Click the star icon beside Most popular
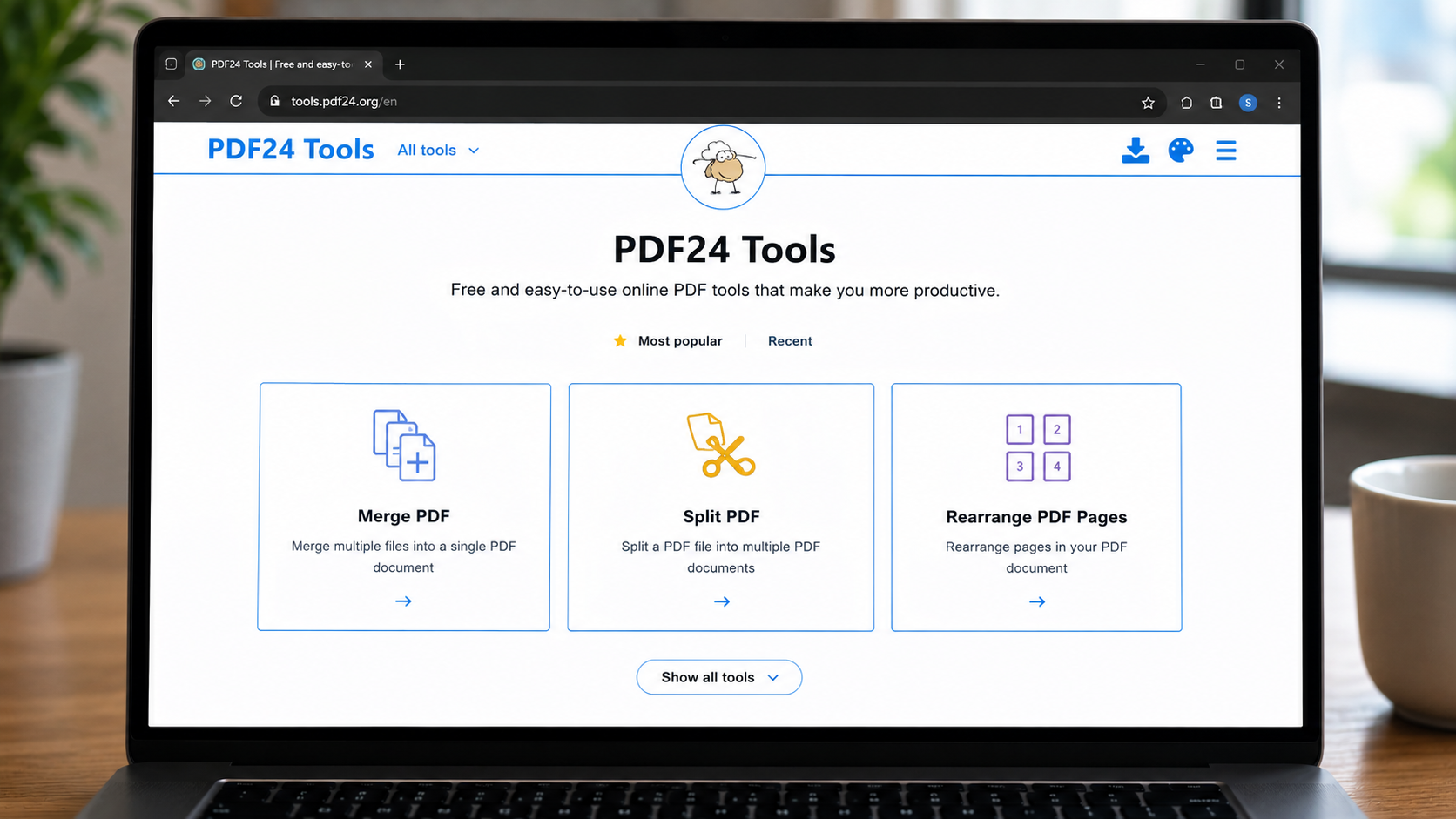 [x=620, y=340]
